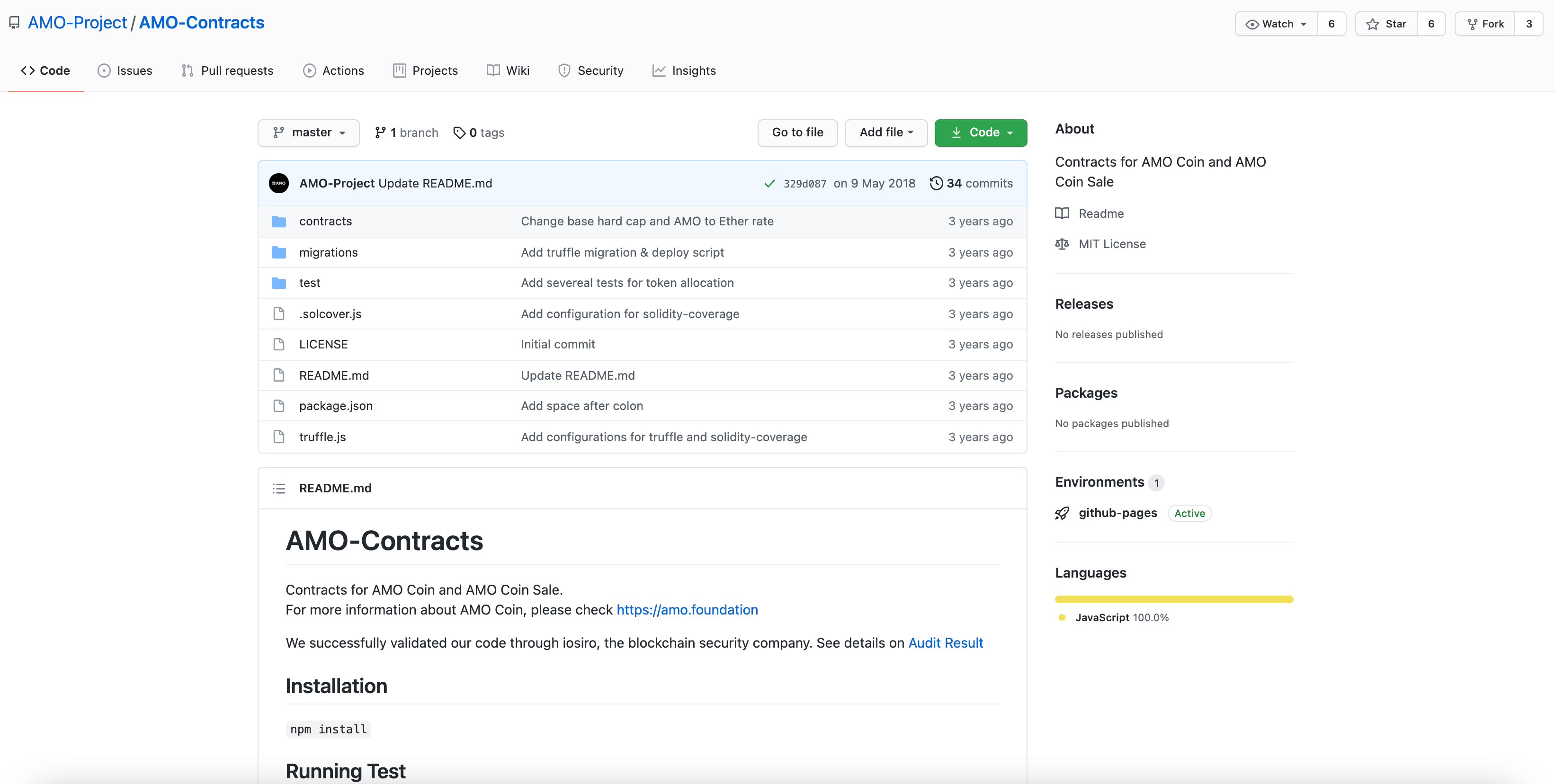Click the AMO-Project avatar icon

[278, 184]
